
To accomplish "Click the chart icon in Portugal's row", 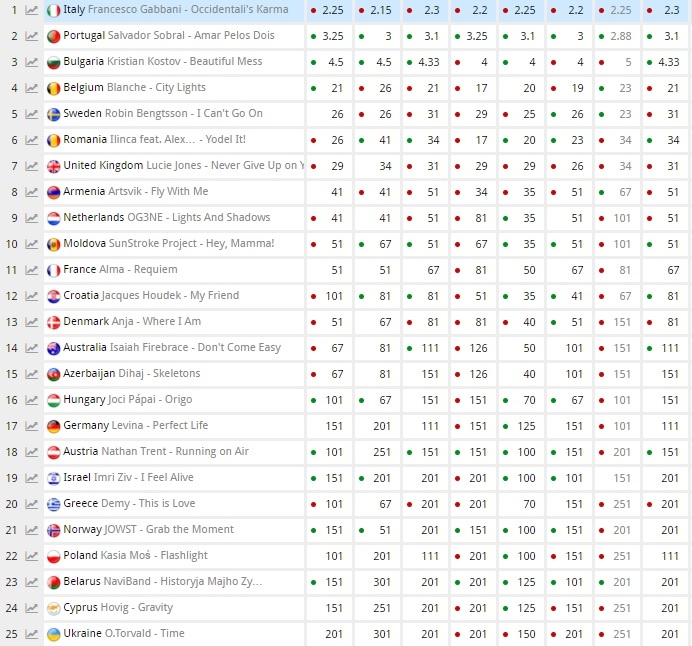I will click(x=32, y=36).
